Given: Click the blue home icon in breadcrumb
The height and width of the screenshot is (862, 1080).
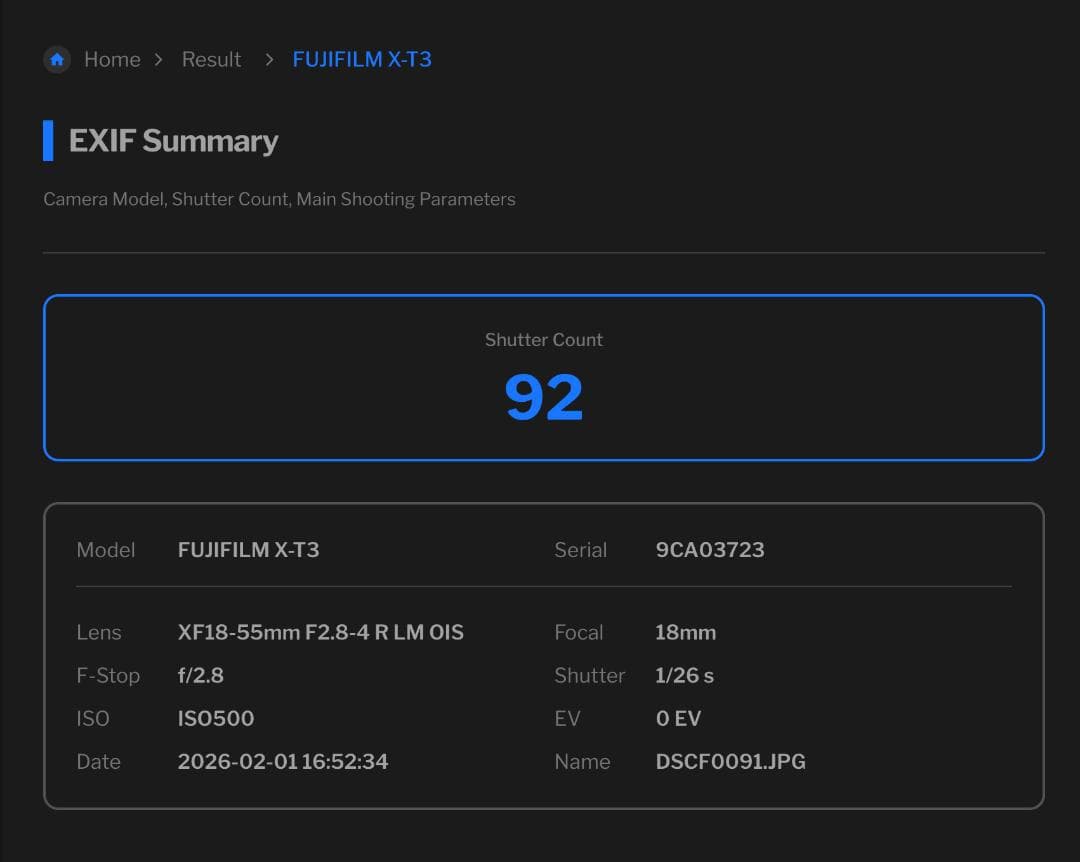Looking at the screenshot, I should click(57, 60).
